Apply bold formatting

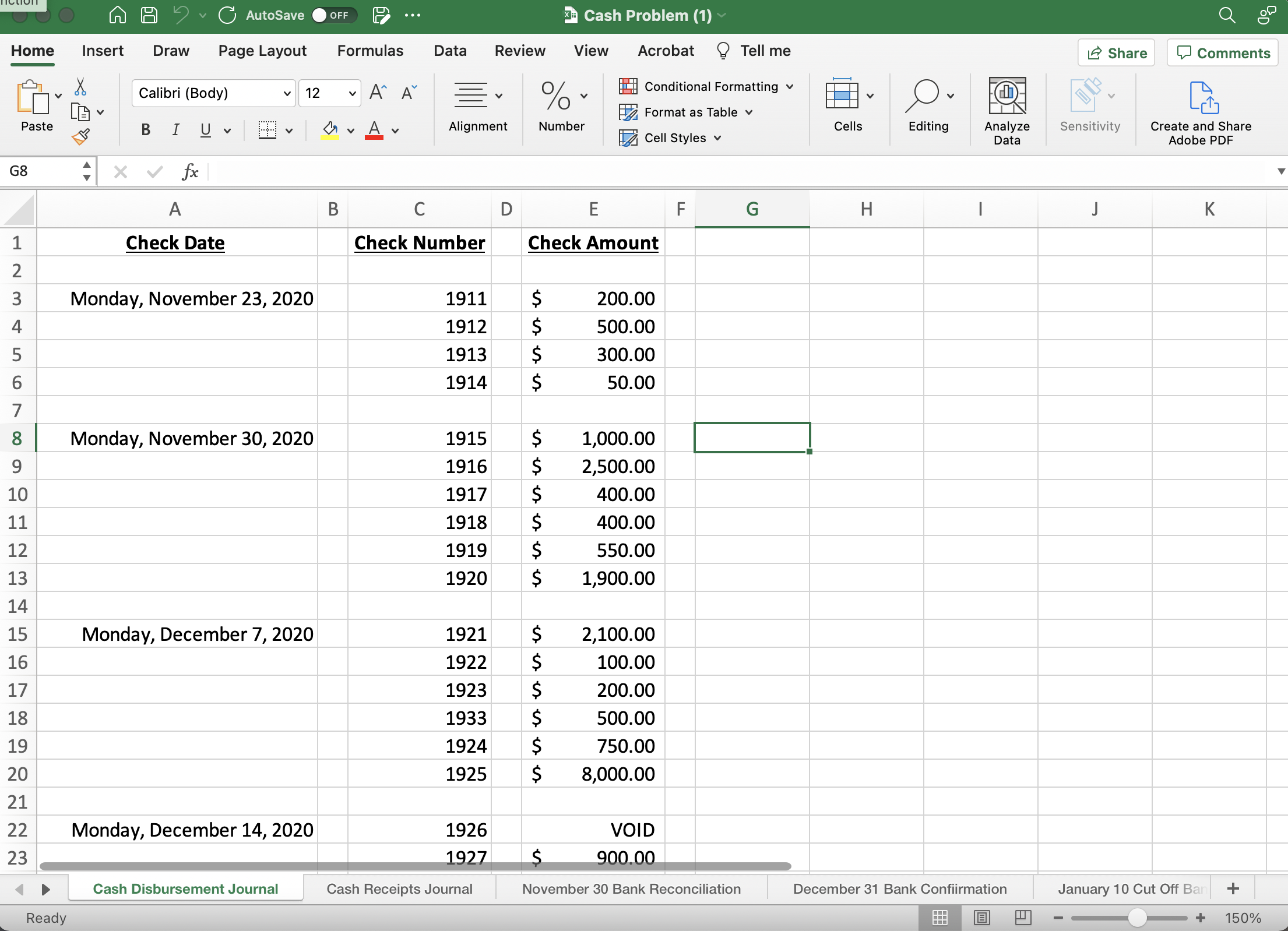point(145,129)
